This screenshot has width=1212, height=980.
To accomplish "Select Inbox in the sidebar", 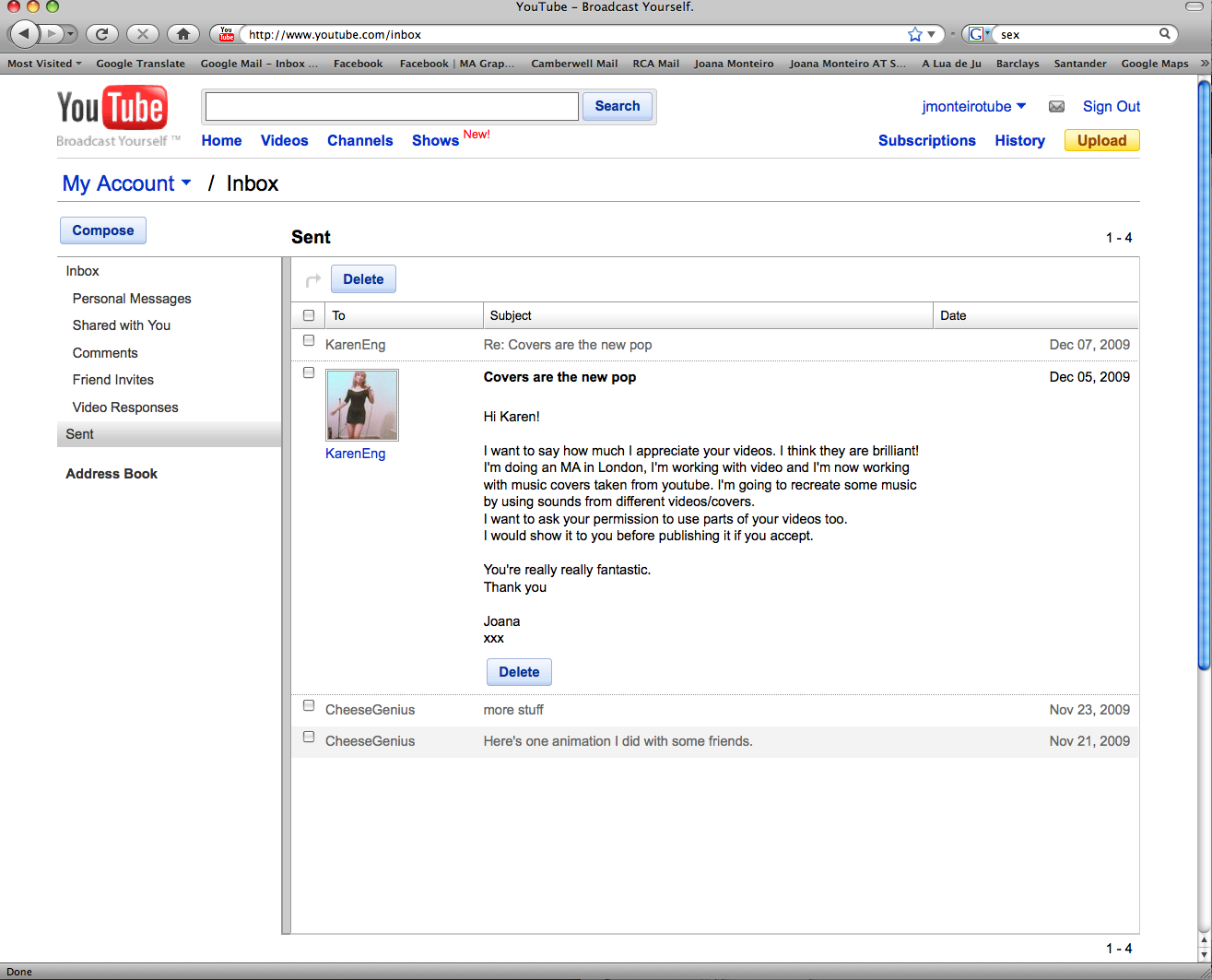I will tap(82, 271).
